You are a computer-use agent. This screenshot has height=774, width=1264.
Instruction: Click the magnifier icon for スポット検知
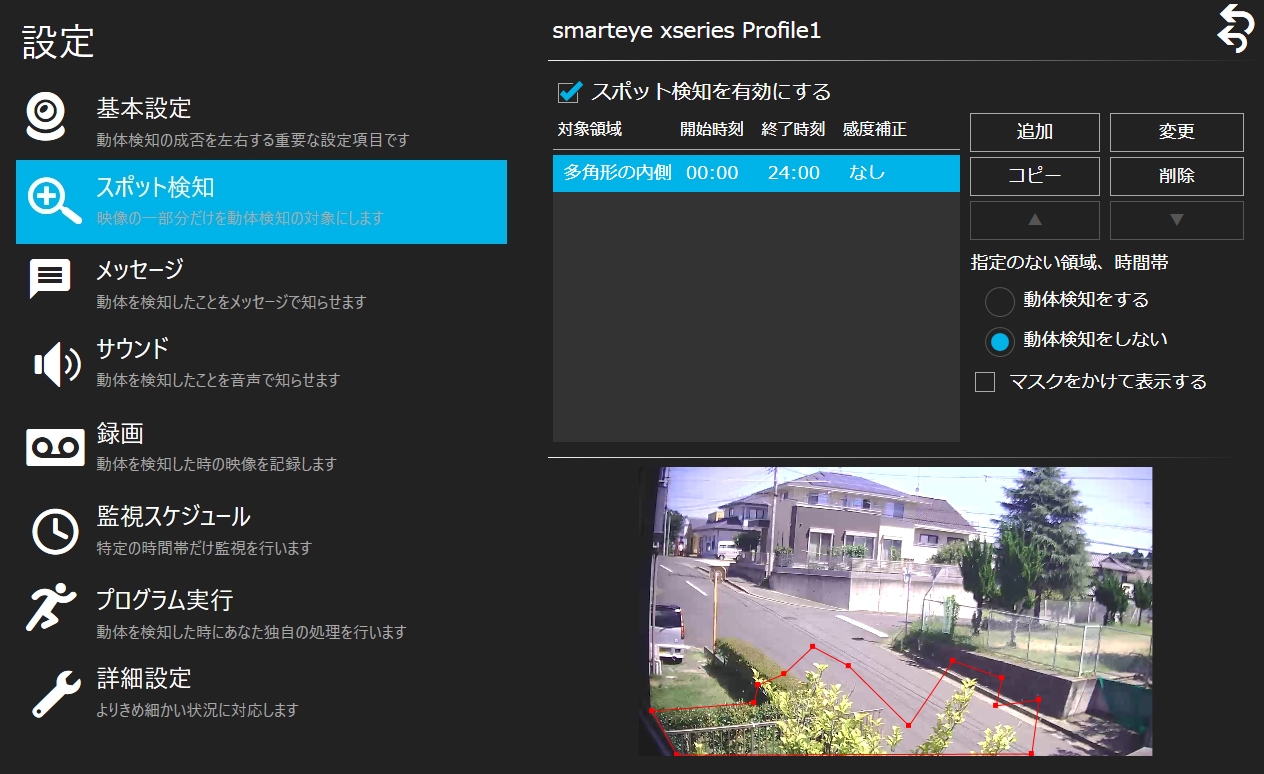[x=54, y=201]
